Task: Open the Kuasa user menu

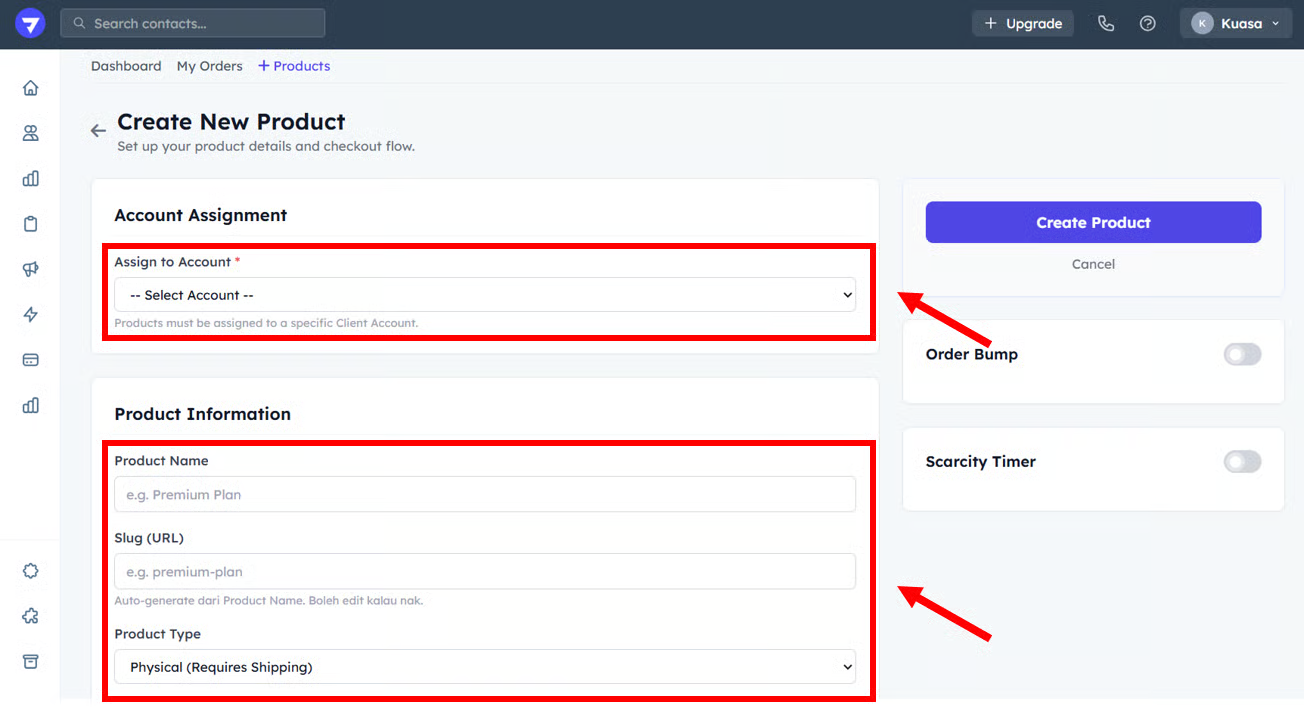Action: 1235,23
